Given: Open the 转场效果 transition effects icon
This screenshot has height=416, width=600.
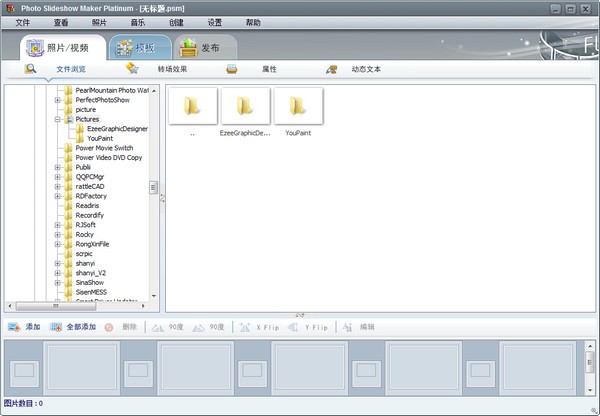Looking at the screenshot, I should 132,69.
